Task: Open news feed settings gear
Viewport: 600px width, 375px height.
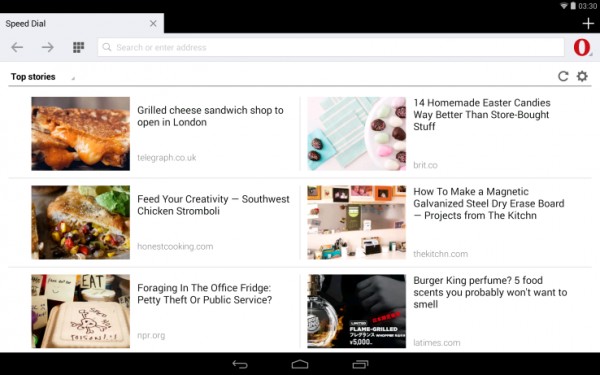Action: point(582,76)
